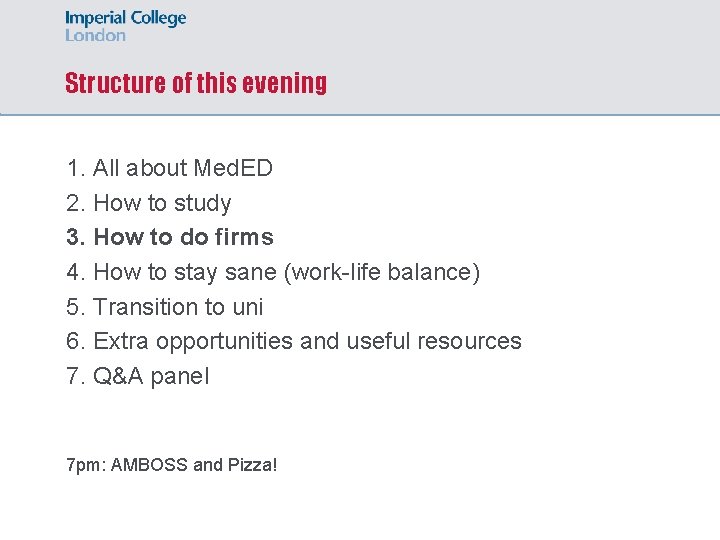Click the word 'resources' in item six
This screenshot has height=540, width=720.
470,341
